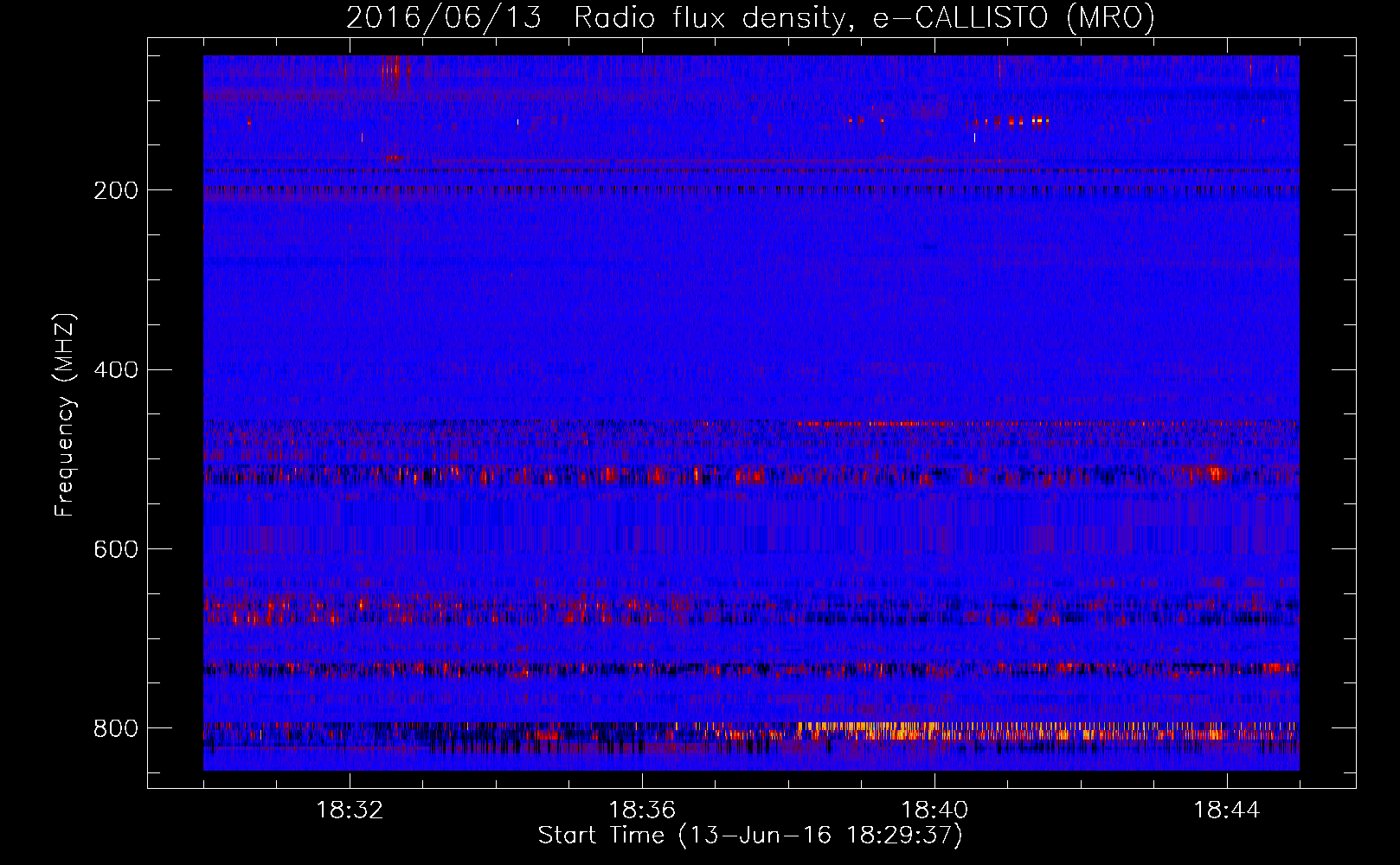Click the 18:36 time tick label
Viewport: 1400px width, 865px height.
click(x=642, y=811)
